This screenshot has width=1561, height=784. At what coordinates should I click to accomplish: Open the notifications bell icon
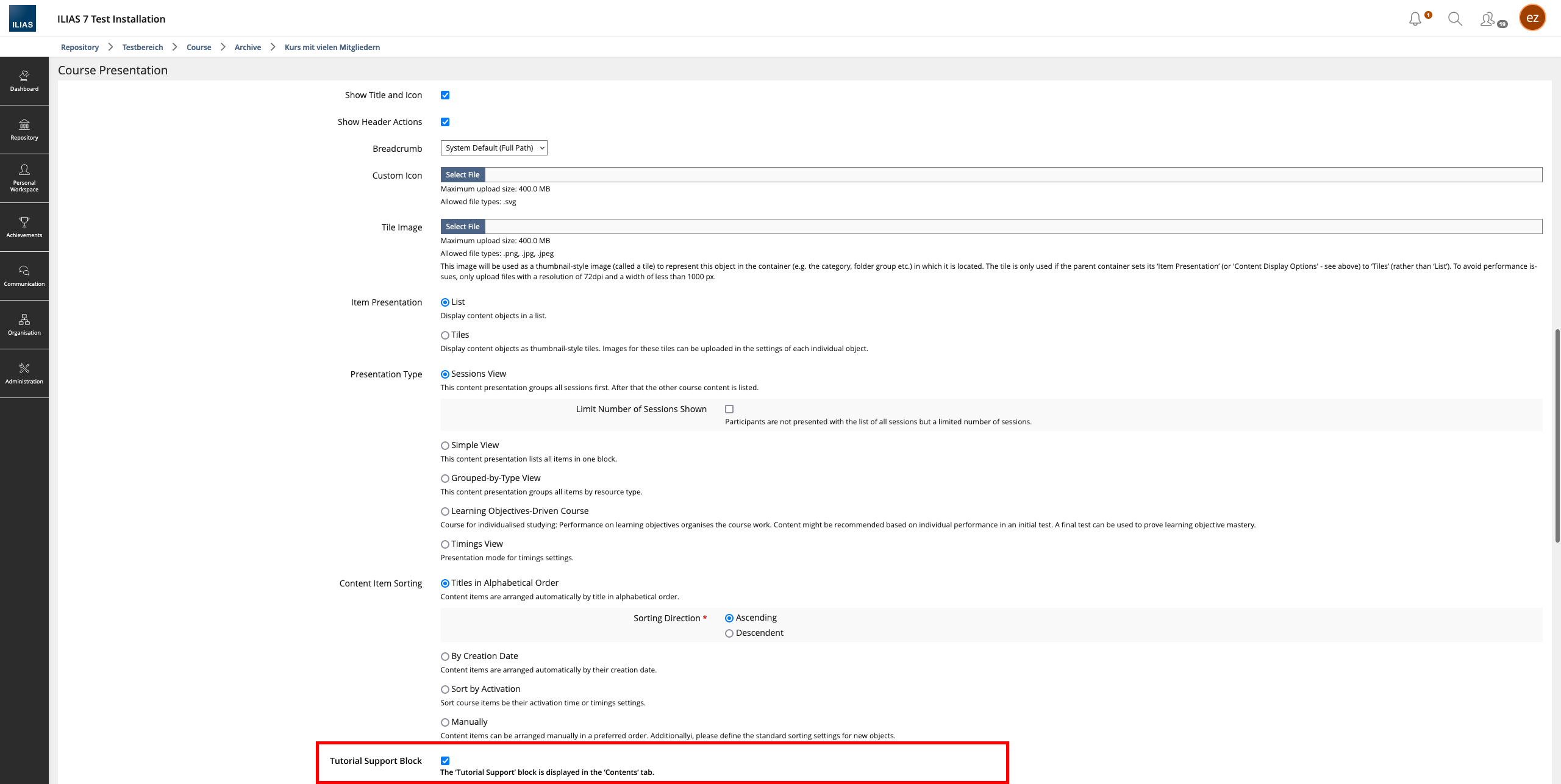click(1415, 19)
